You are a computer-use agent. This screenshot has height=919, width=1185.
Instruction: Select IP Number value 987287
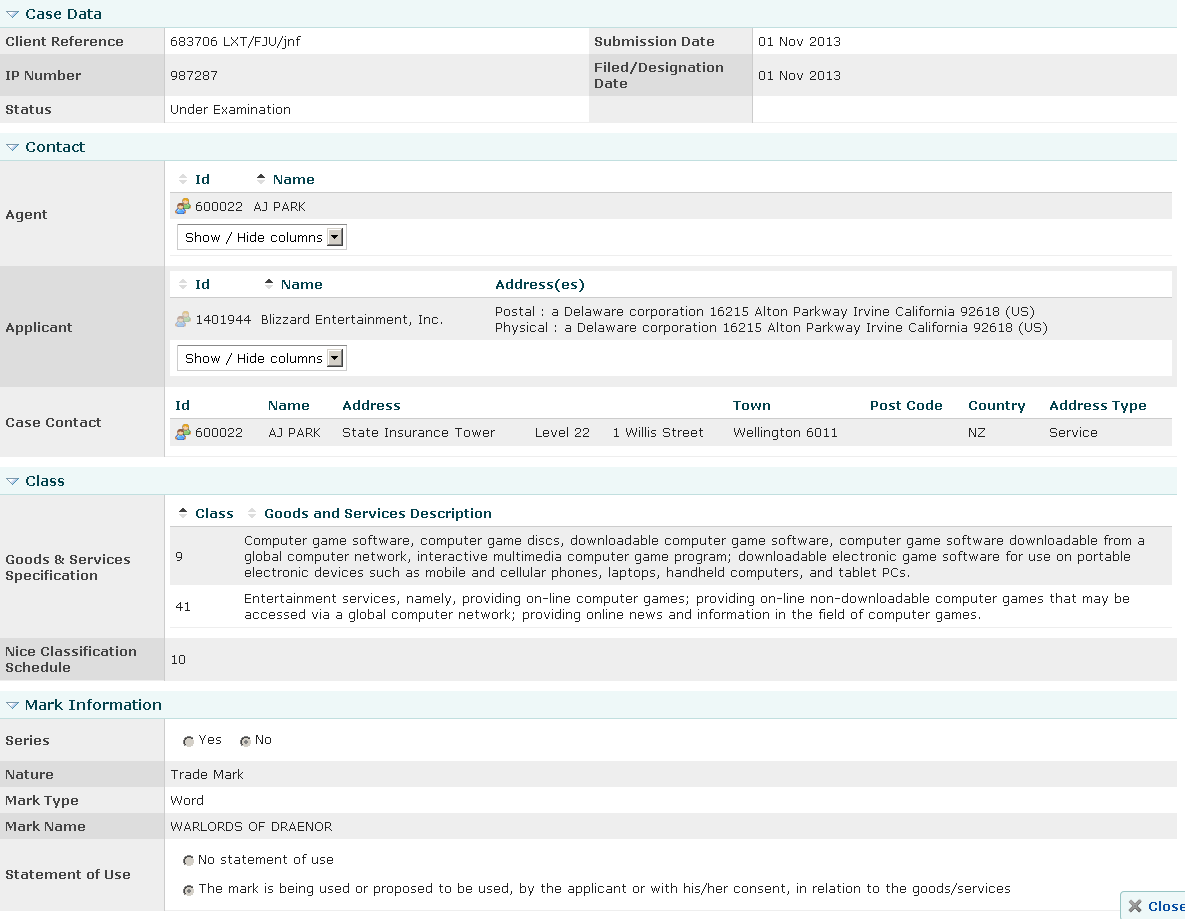[x=193, y=76]
